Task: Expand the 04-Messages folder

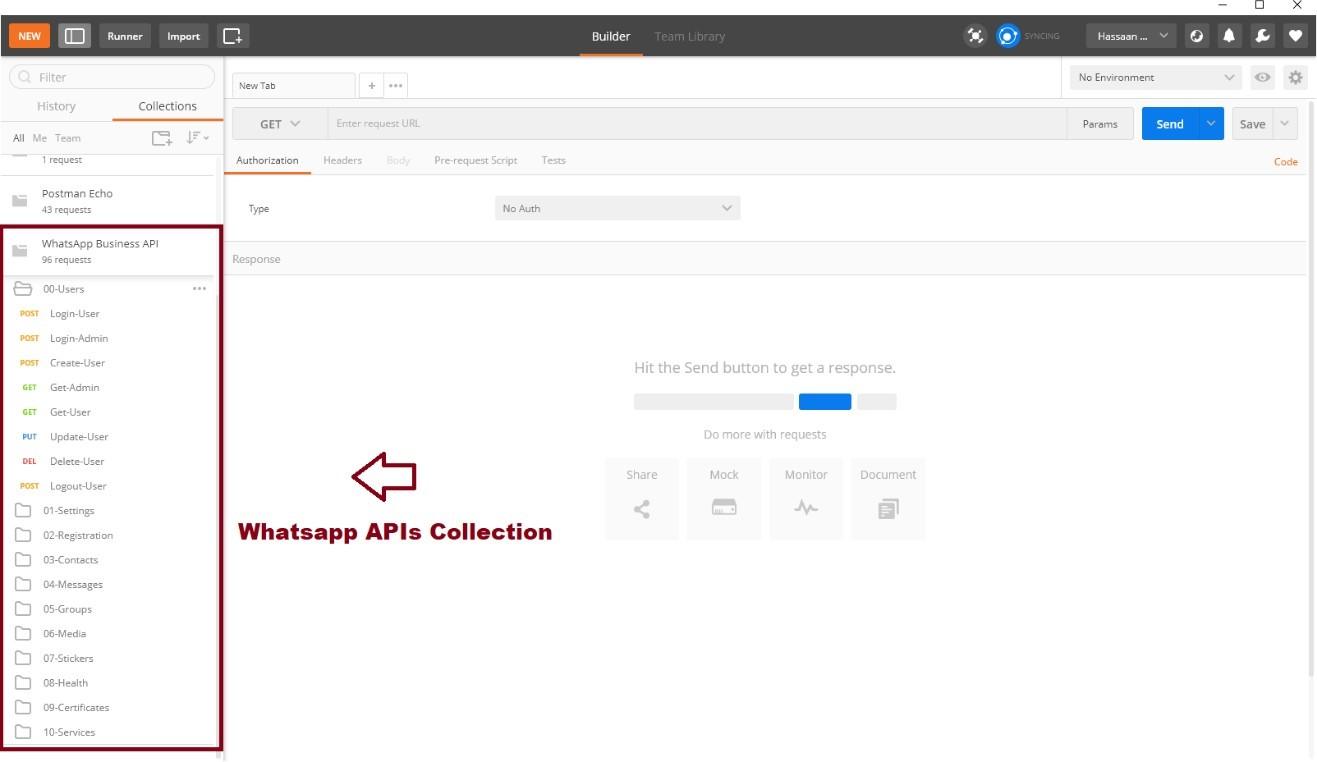Action: coord(72,584)
